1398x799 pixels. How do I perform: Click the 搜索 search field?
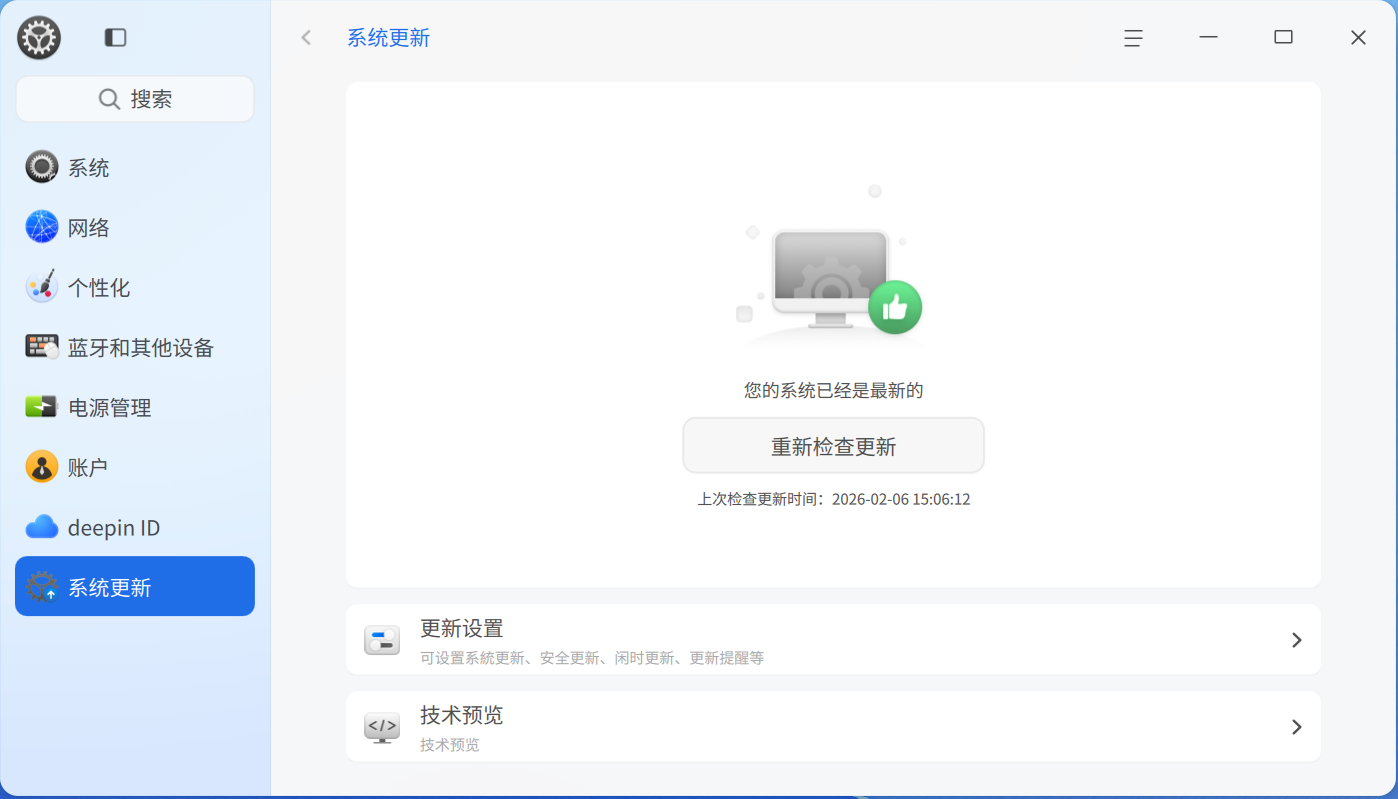click(x=134, y=98)
